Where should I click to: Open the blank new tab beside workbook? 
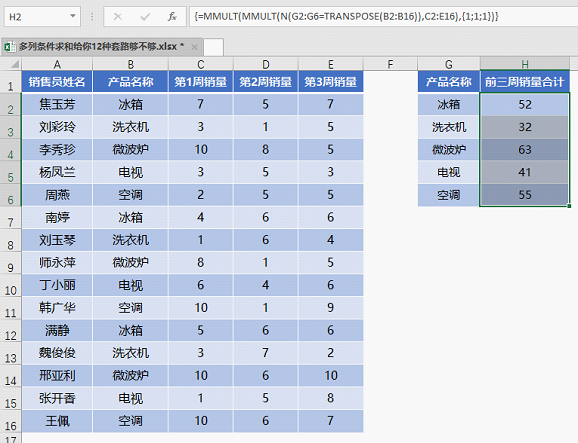pos(213,47)
